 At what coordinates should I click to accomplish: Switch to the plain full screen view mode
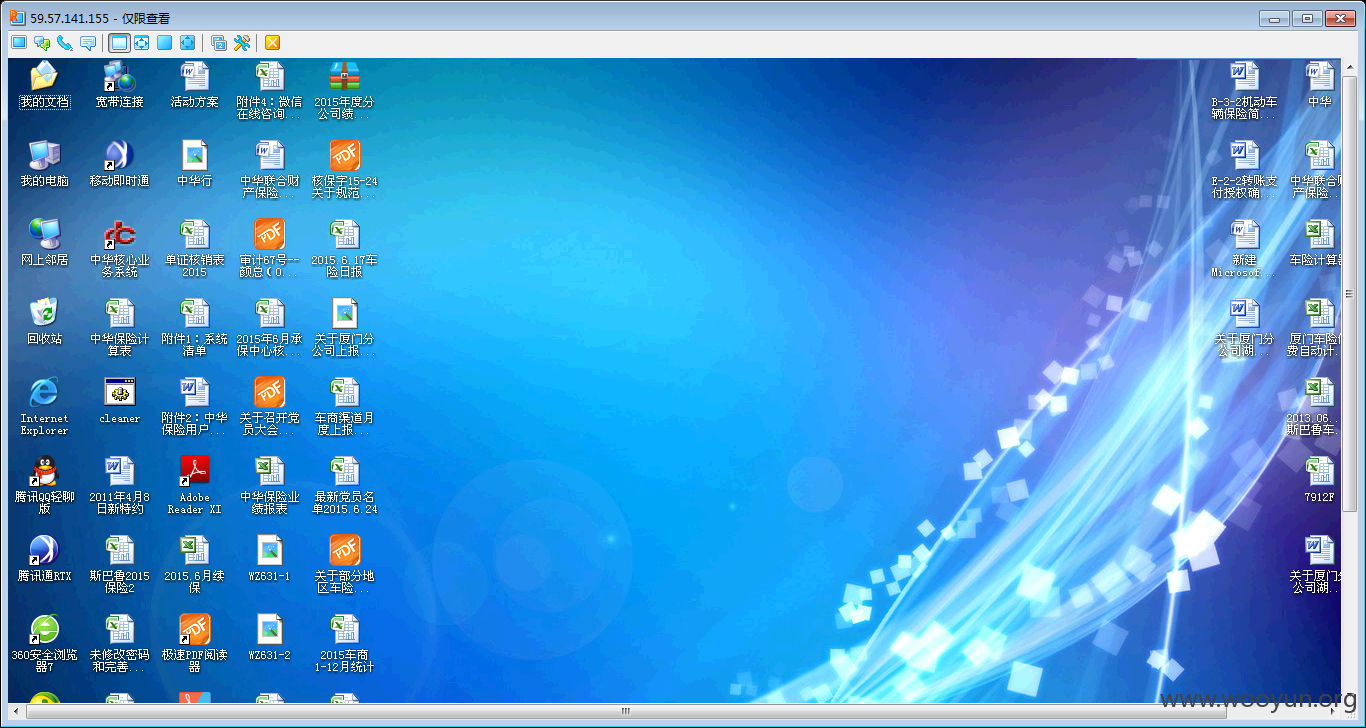pos(164,43)
